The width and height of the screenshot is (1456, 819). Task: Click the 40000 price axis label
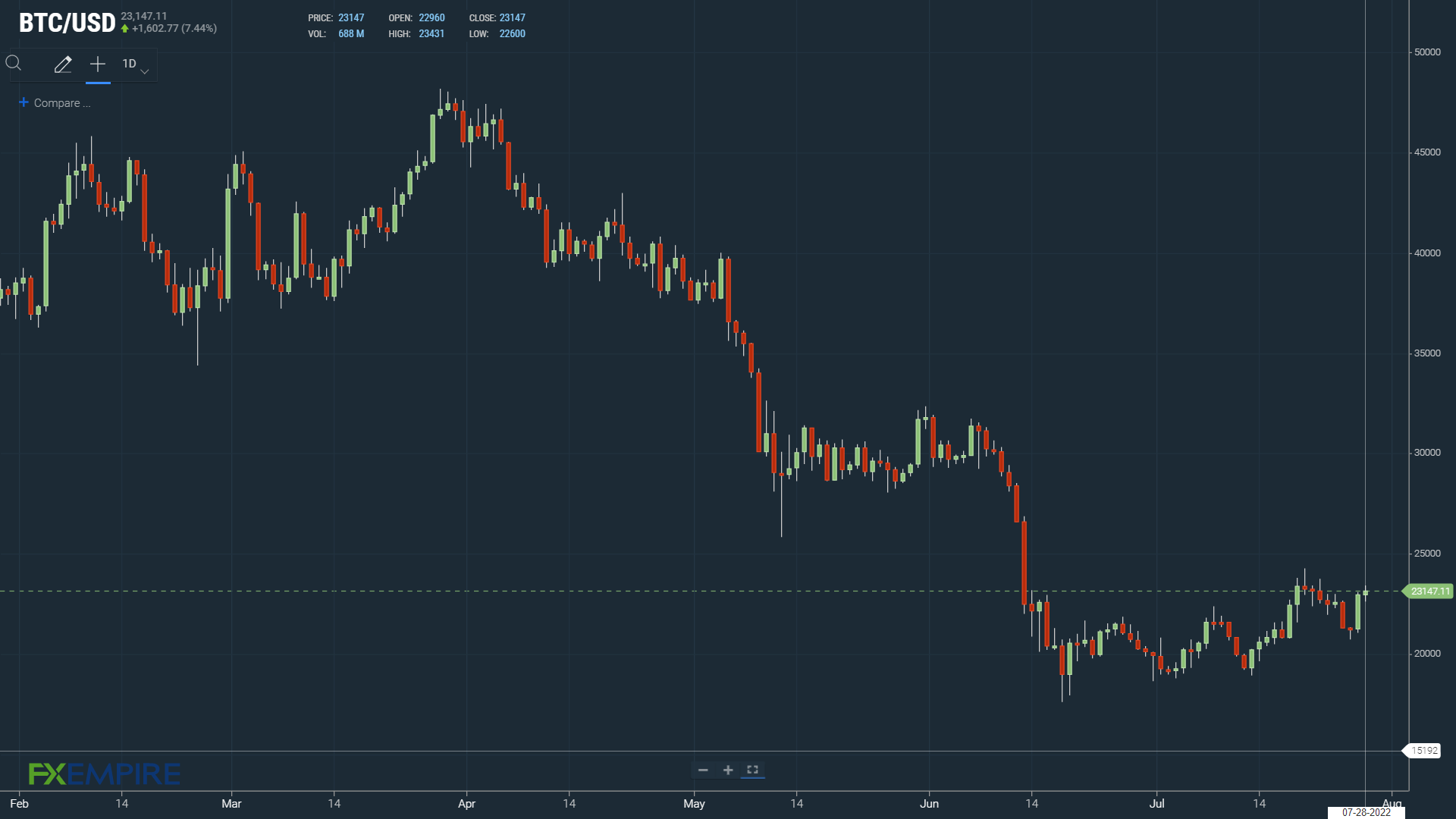coord(1427,253)
